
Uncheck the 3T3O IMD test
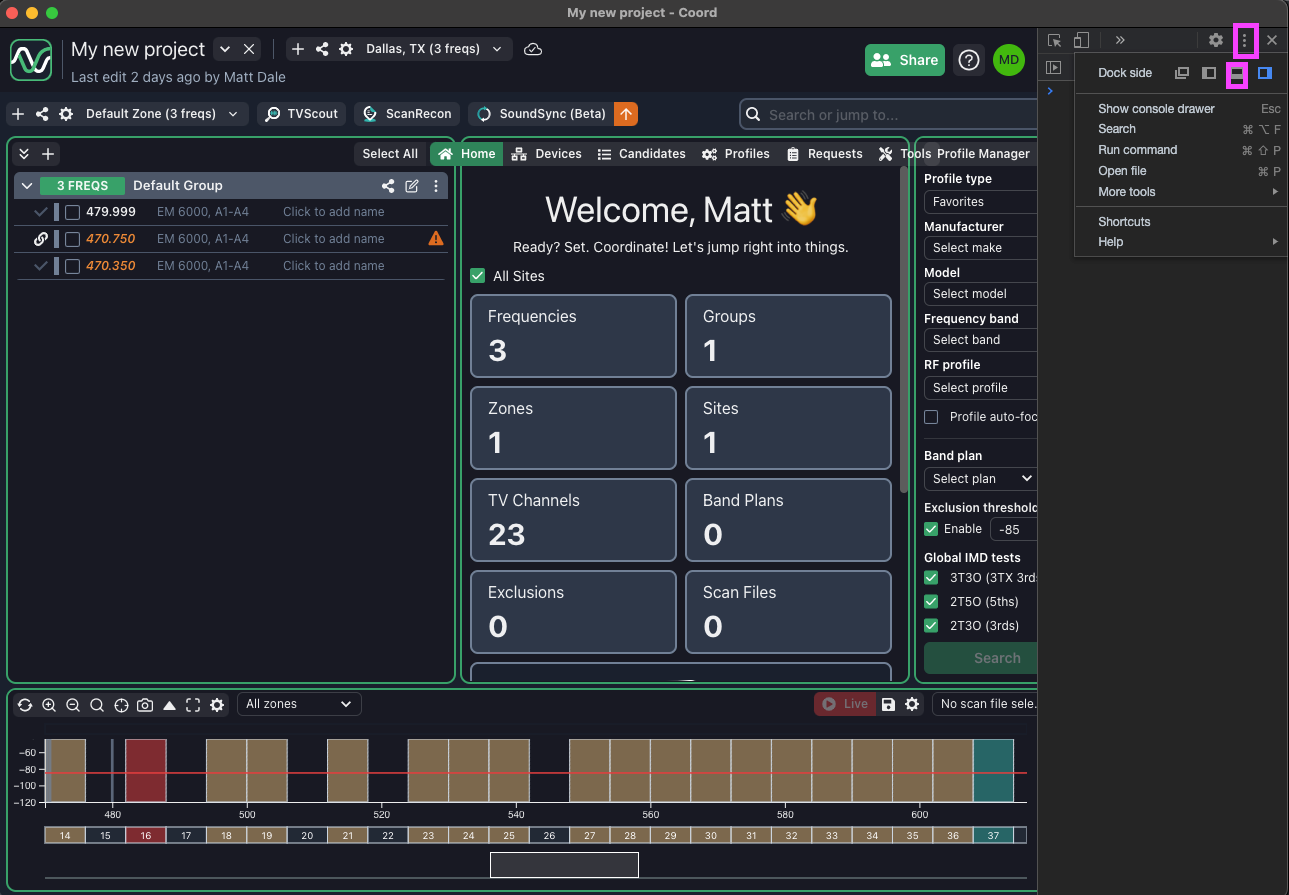pyautogui.click(x=931, y=577)
